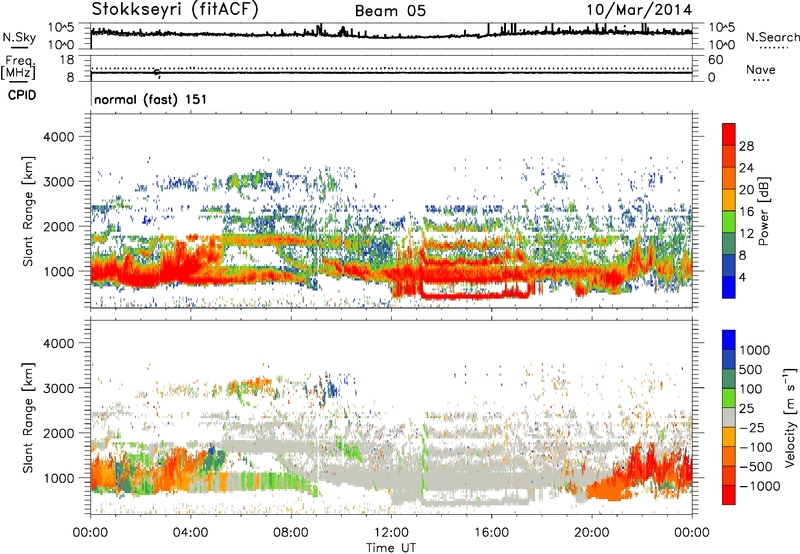
Task: Click the light green Power color bar segment between 12 and 16
Action: point(729,222)
